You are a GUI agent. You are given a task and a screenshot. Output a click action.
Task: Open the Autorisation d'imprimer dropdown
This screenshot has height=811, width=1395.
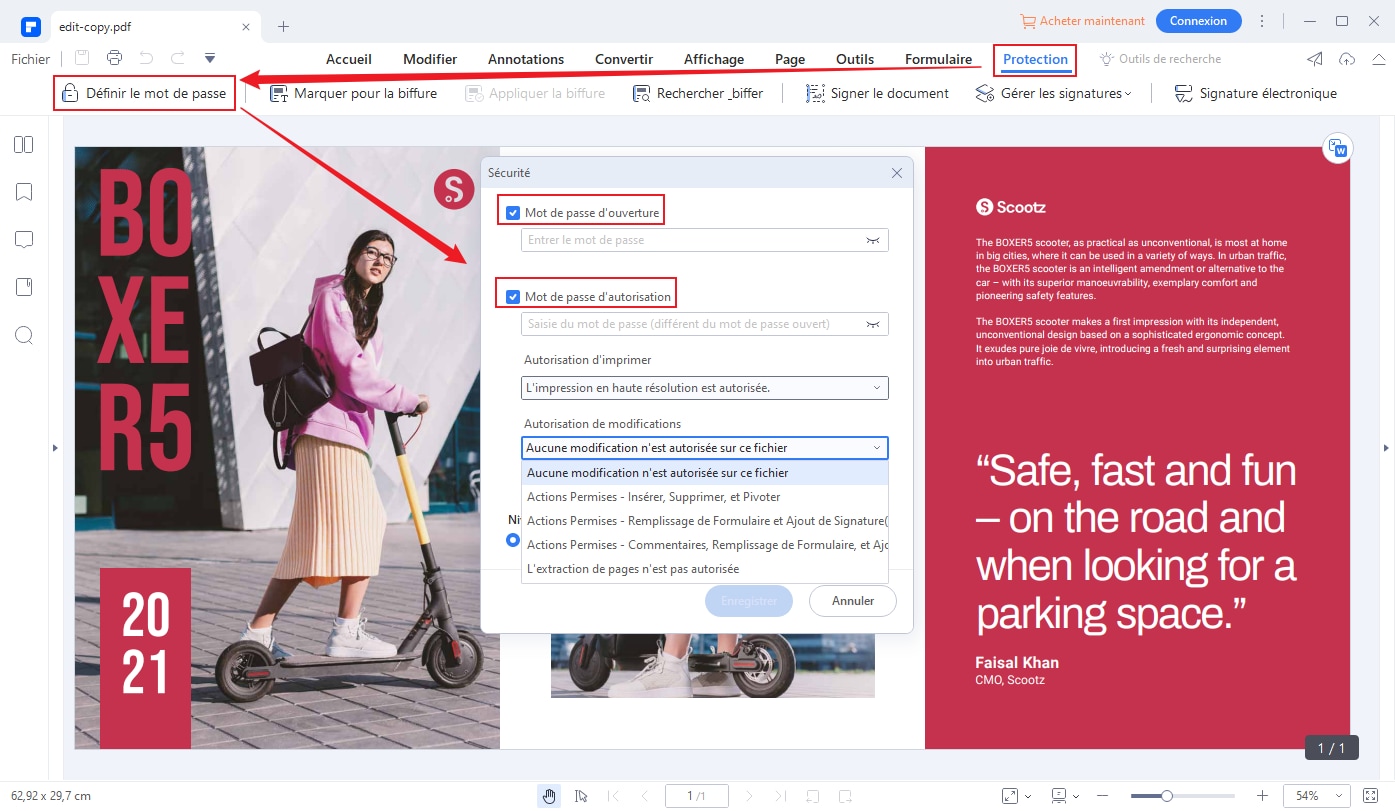(x=704, y=388)
